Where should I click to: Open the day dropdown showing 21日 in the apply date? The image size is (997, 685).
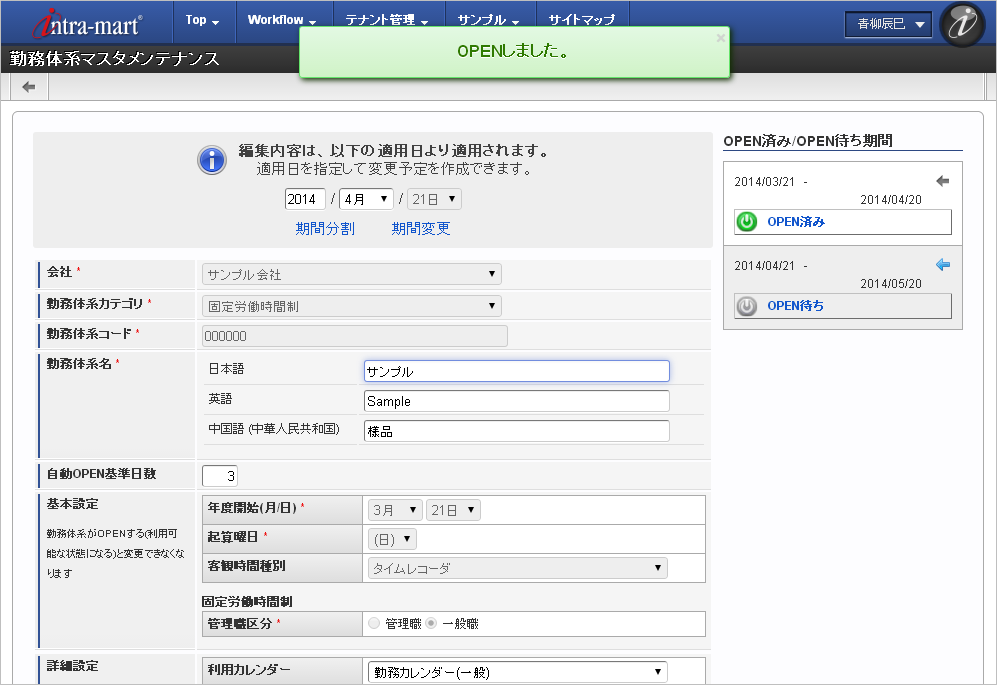434,199
